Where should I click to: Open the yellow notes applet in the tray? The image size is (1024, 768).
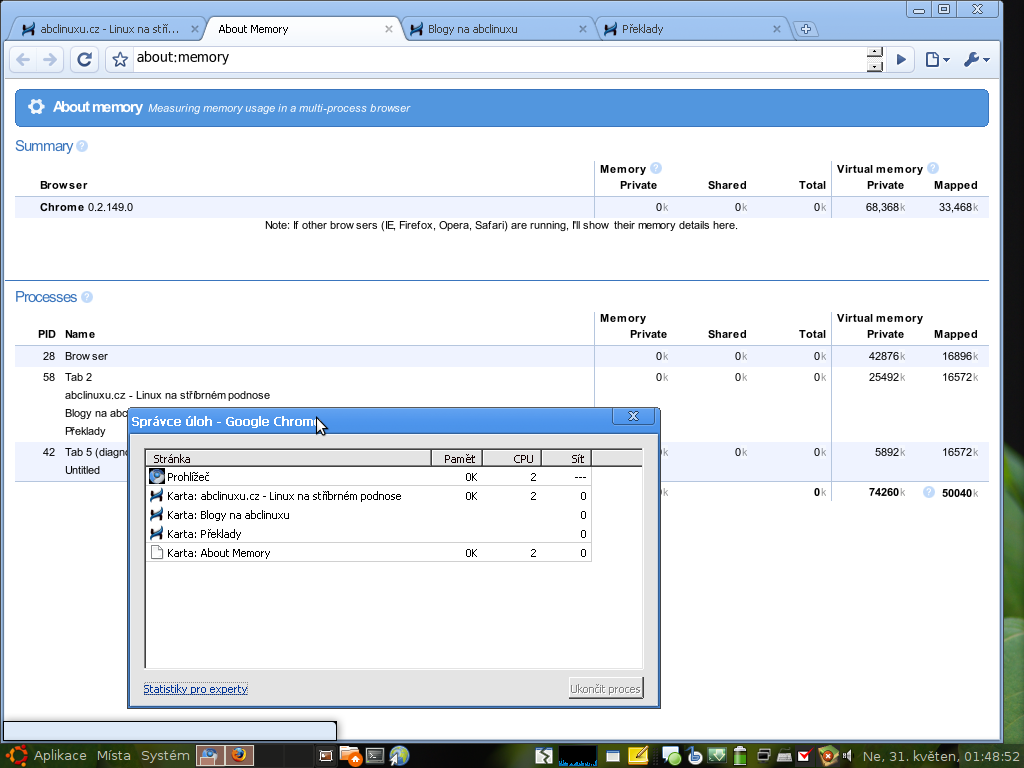point(638,756)
